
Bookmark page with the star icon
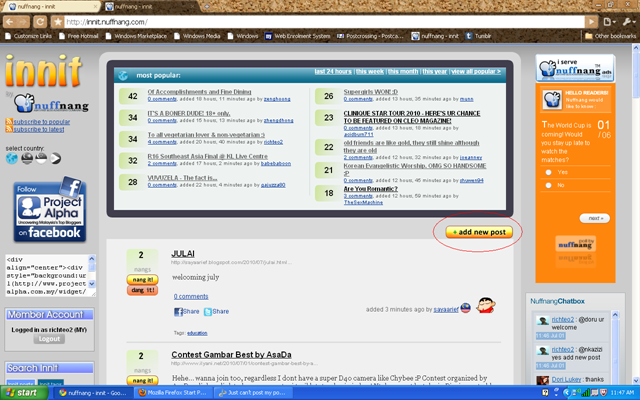[58, 22]
